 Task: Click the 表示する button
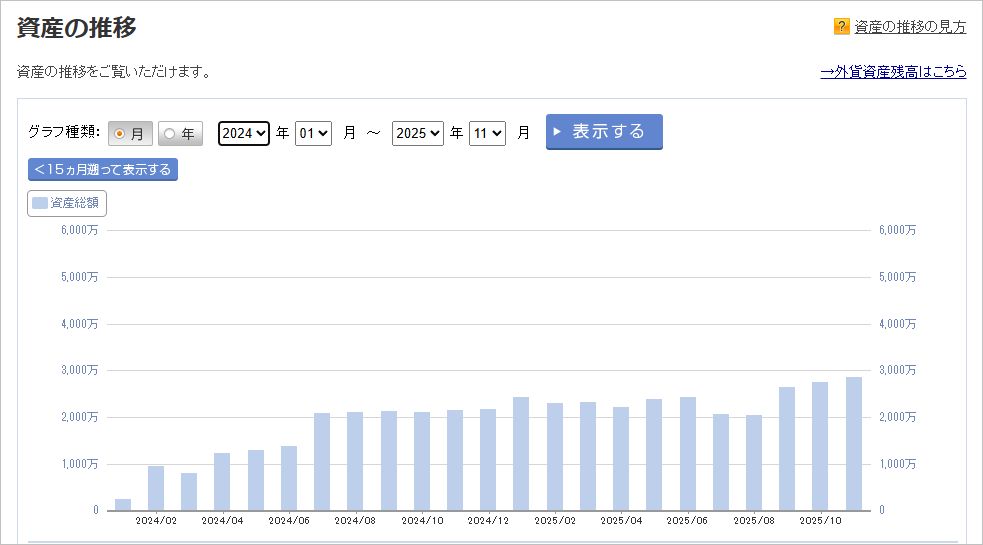pos(604,132)
